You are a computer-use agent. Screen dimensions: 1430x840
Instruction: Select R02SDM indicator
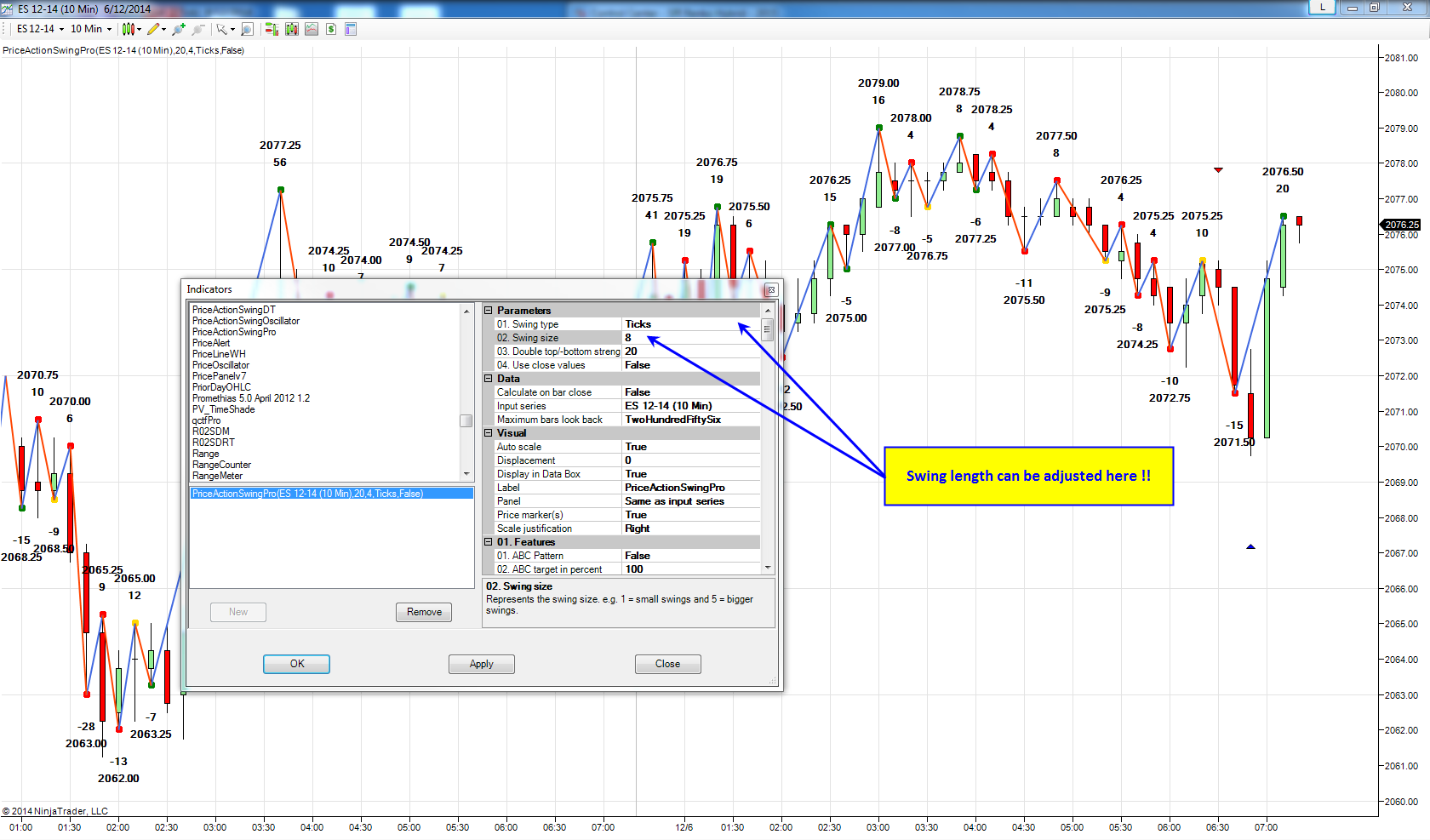[x=213, y=431]
